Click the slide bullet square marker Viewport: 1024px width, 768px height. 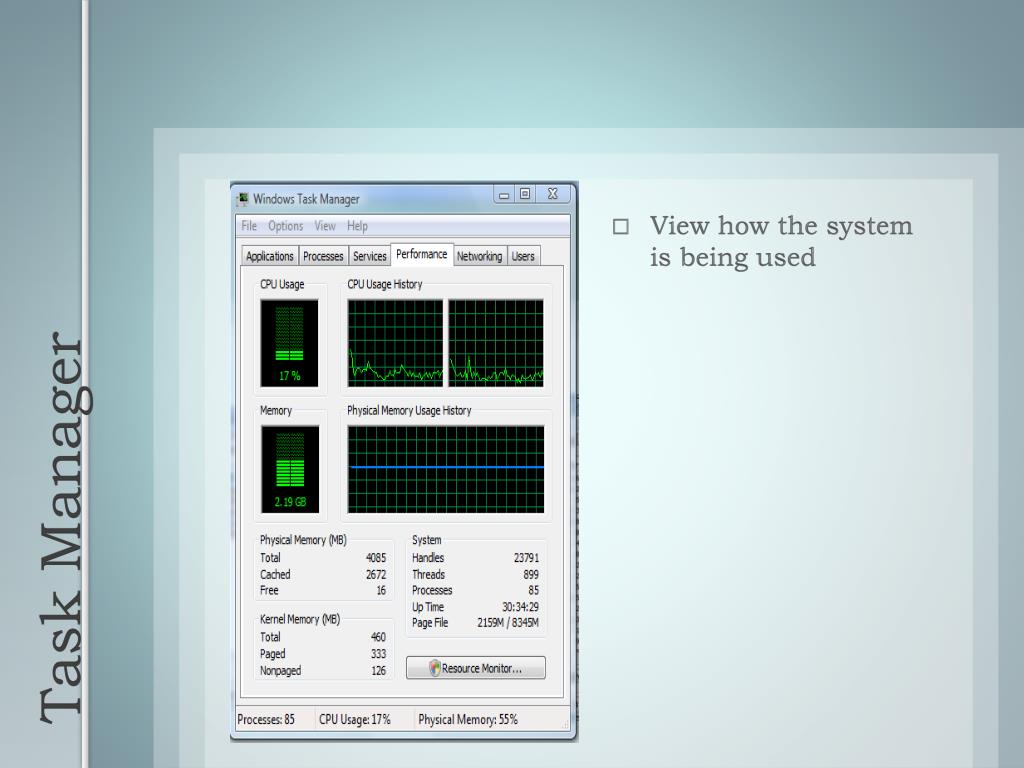[x=621, y=227]
